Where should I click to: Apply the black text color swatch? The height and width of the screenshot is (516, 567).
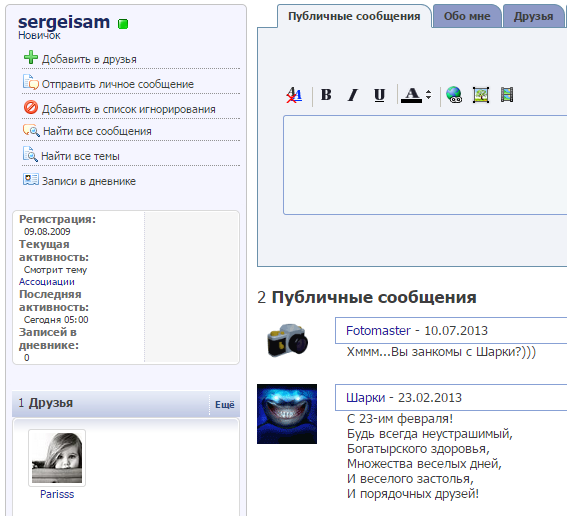click(x=412, y=95)
